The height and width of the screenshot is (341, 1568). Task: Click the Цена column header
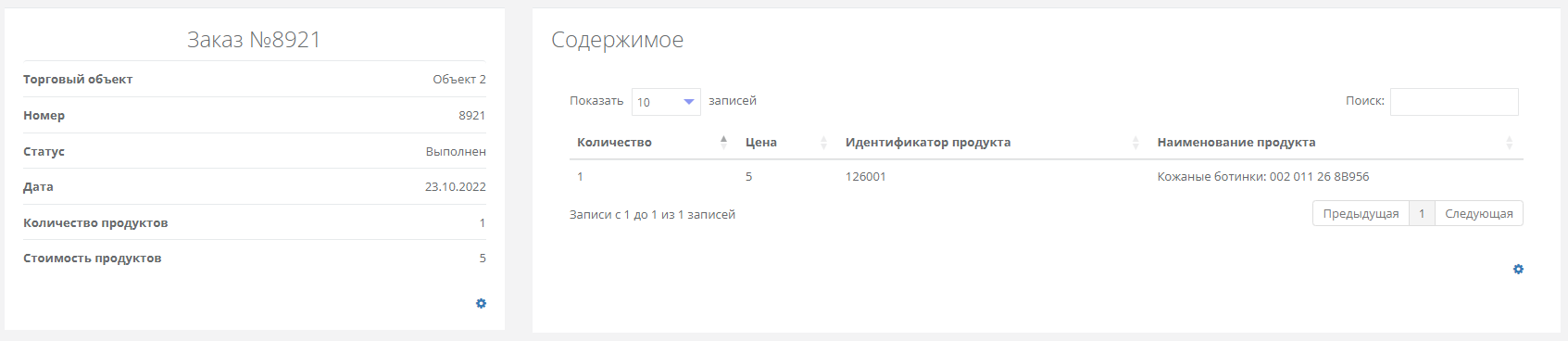(761, 143)
